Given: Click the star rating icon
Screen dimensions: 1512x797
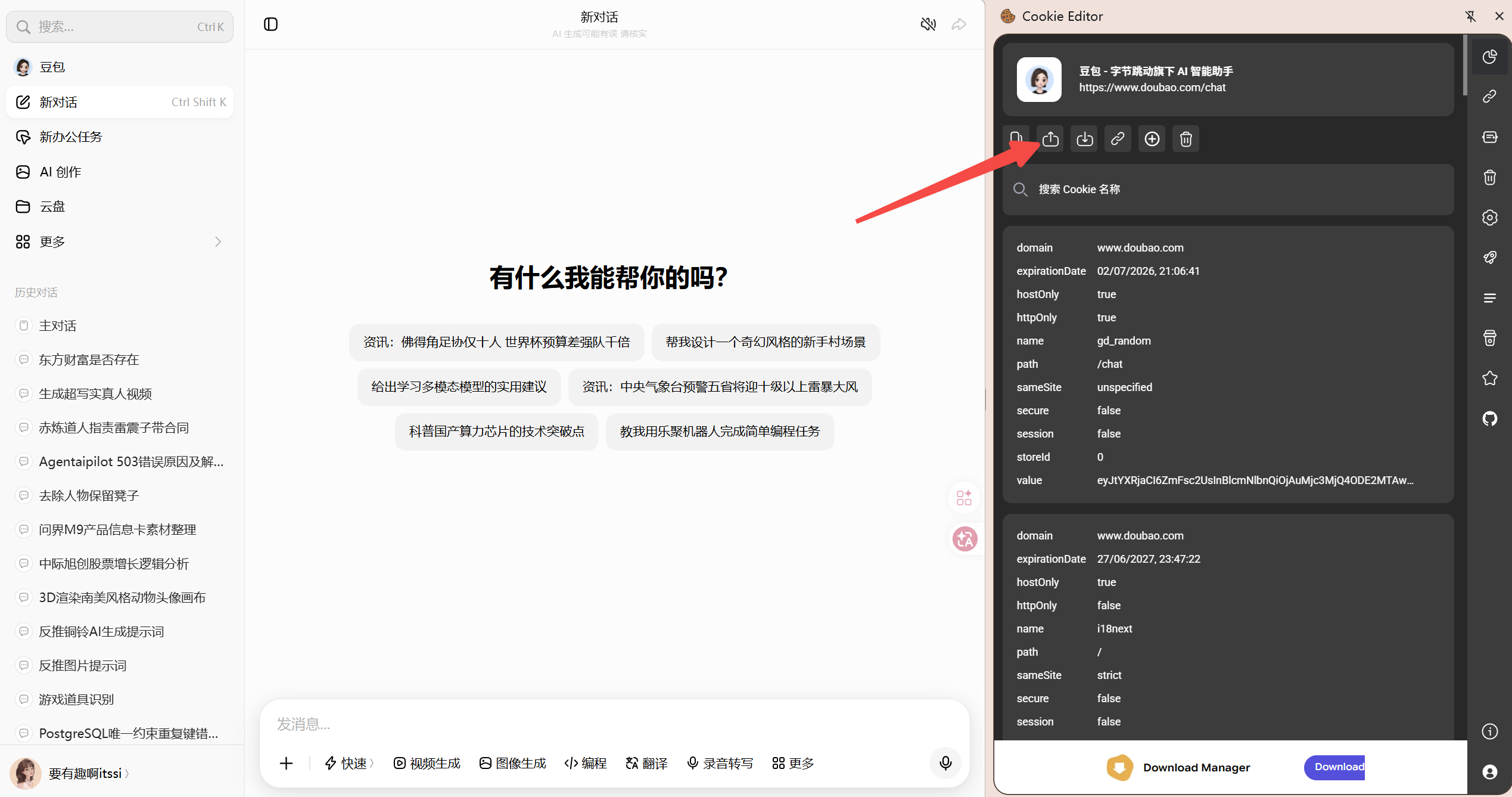Looking at the screenshot, I should [x=1490, y=379].
